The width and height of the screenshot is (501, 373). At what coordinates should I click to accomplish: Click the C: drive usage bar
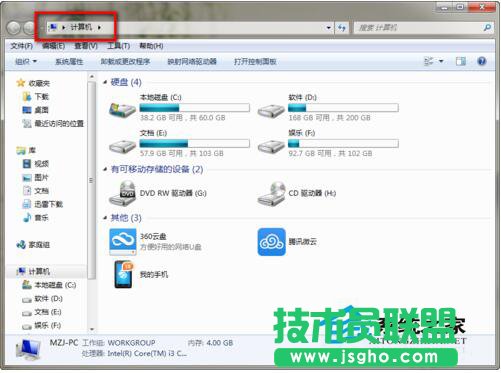(195, 108)
